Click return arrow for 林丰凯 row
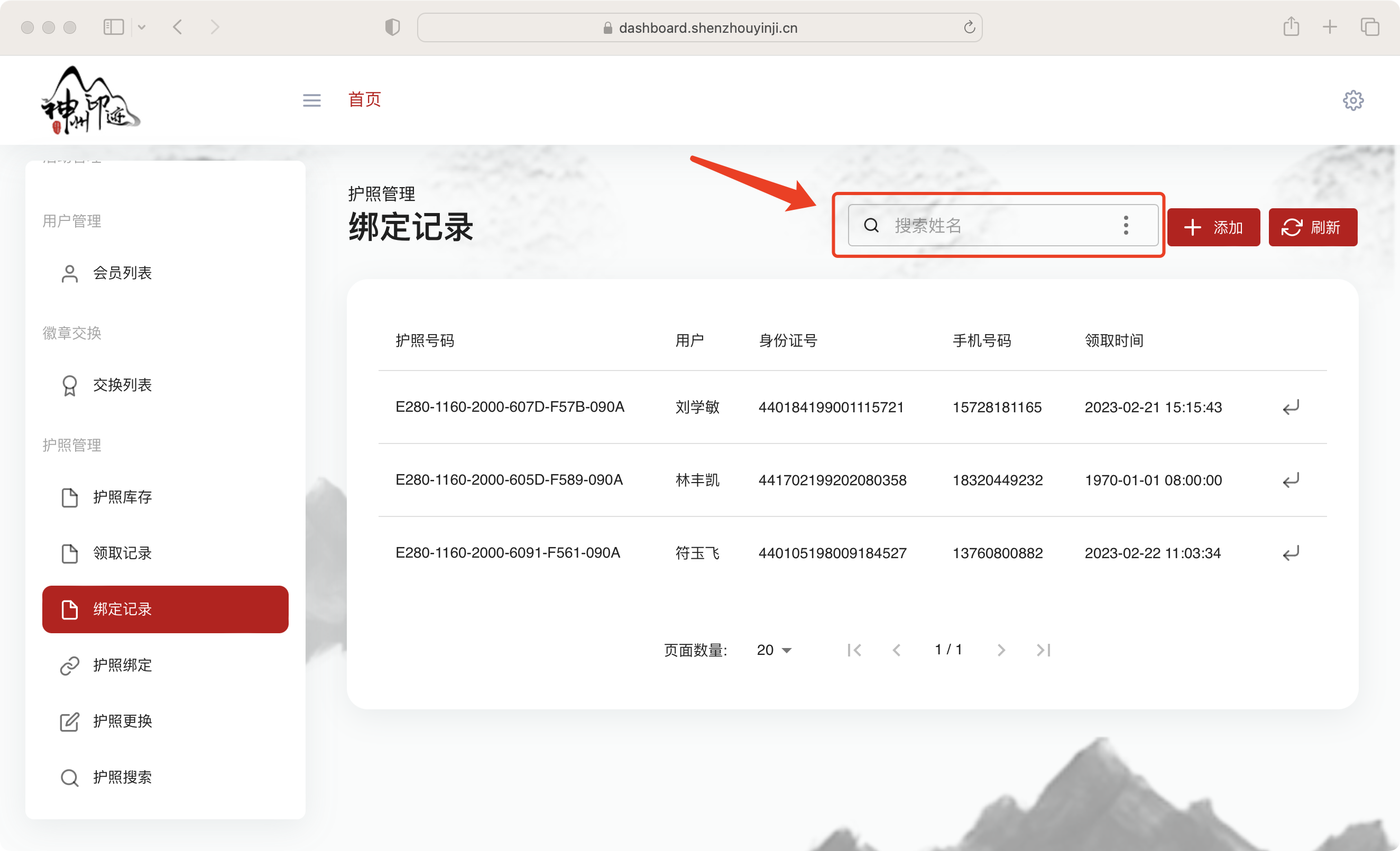Screen dimensions: 1400x851 click(1291, 480)
